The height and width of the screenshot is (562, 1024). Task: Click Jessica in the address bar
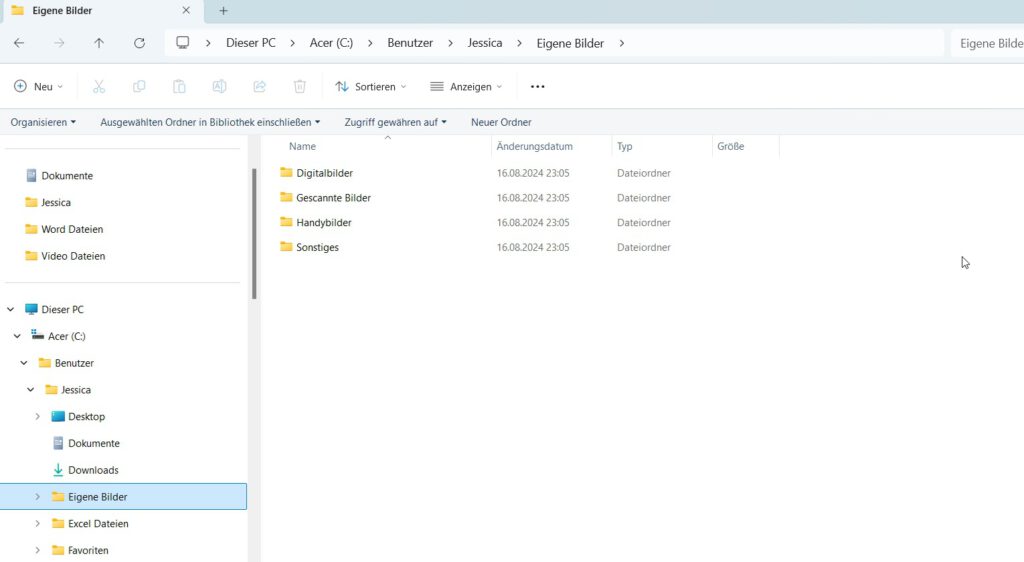coord(485,43)
